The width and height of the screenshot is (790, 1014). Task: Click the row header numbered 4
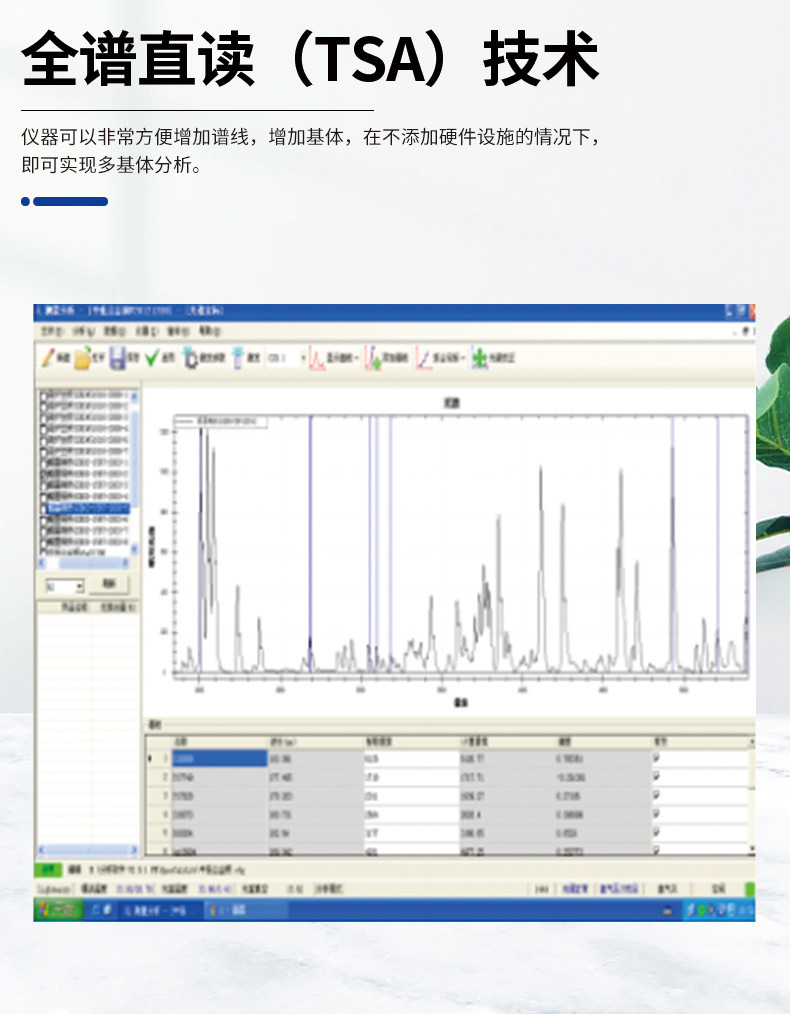[158, 814]
